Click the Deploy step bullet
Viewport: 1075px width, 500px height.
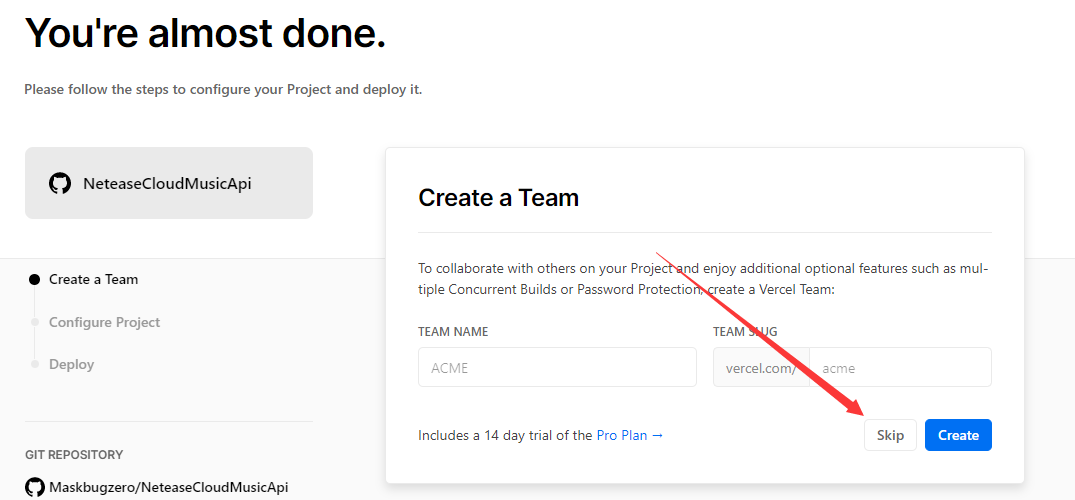(35, 364)
